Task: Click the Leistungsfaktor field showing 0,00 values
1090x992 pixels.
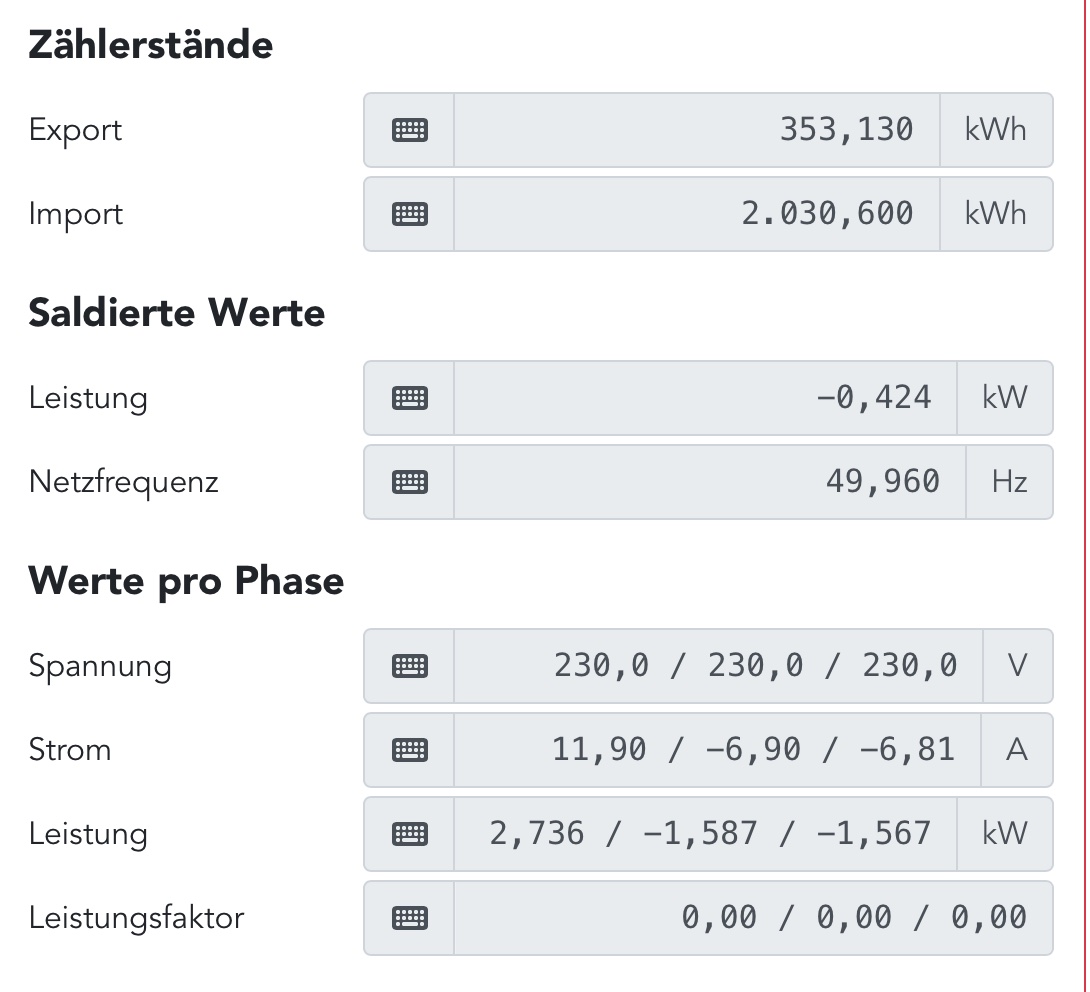Action: point(752,918)
